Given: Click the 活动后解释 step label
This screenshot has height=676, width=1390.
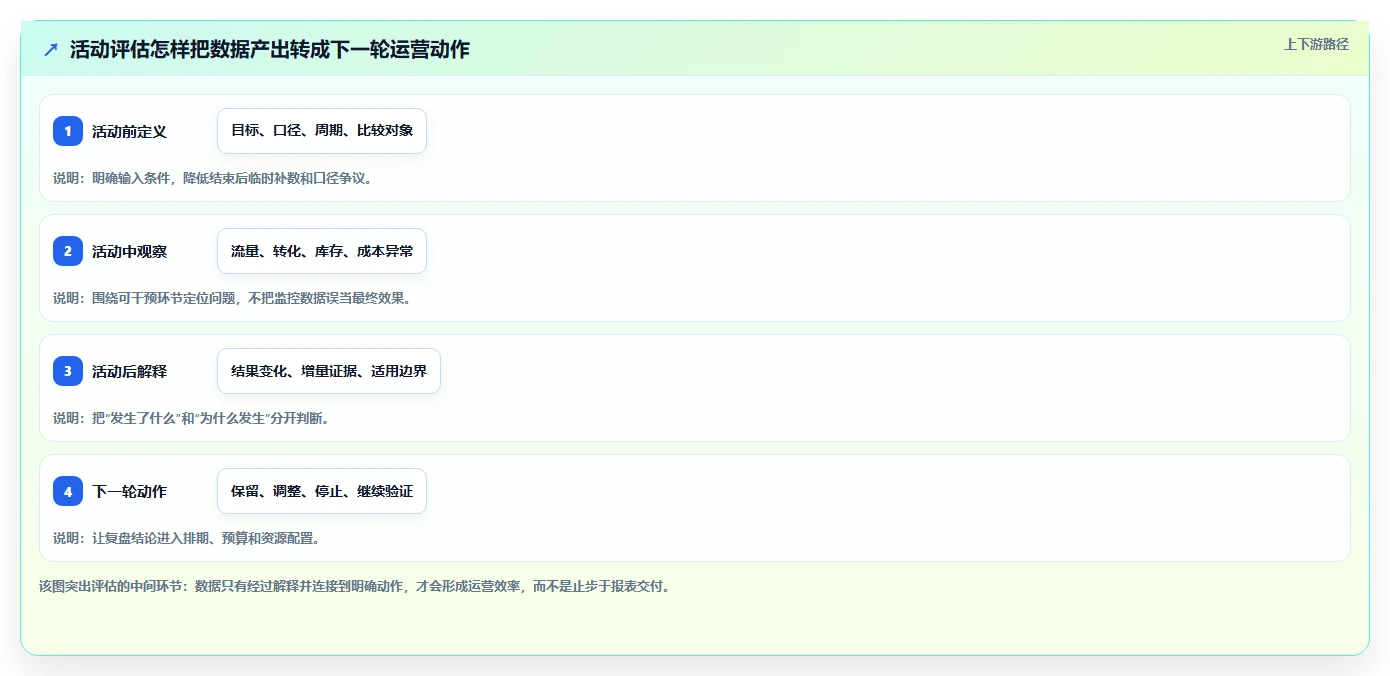Looking at the screenshot, I should [x=129, y=371].
